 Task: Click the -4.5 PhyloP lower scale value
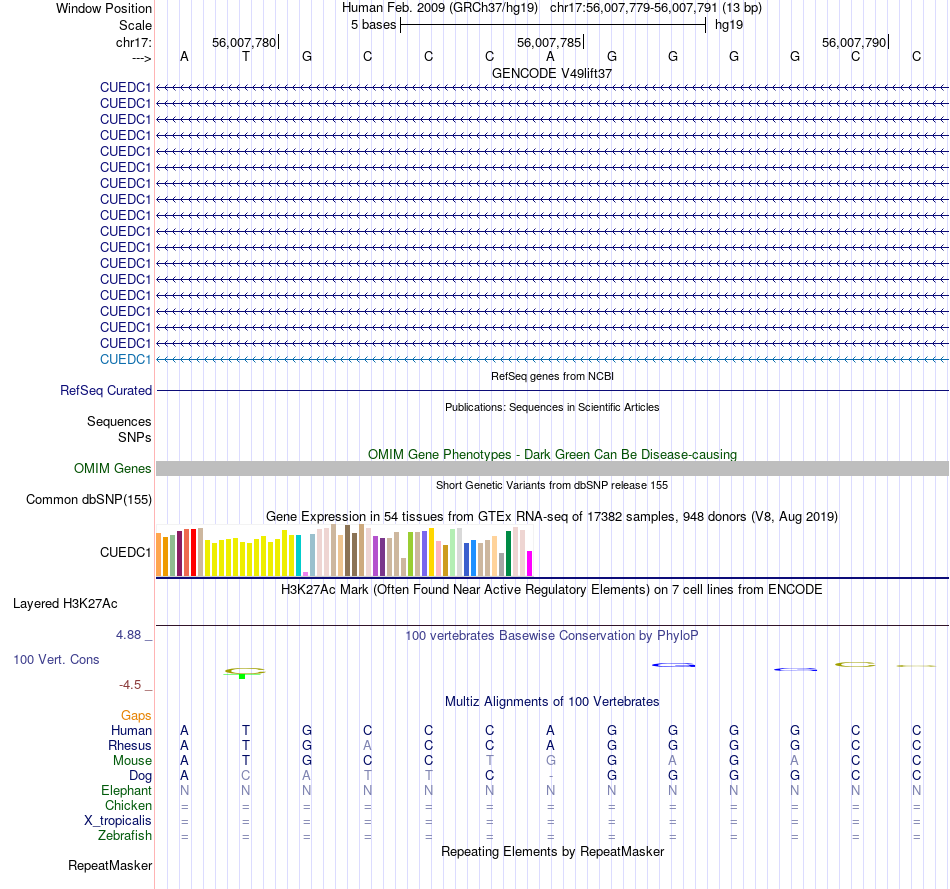[130, 685]
